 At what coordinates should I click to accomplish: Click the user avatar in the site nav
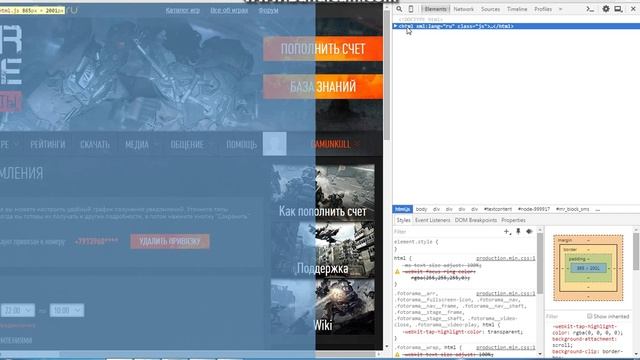coord(274,144)
